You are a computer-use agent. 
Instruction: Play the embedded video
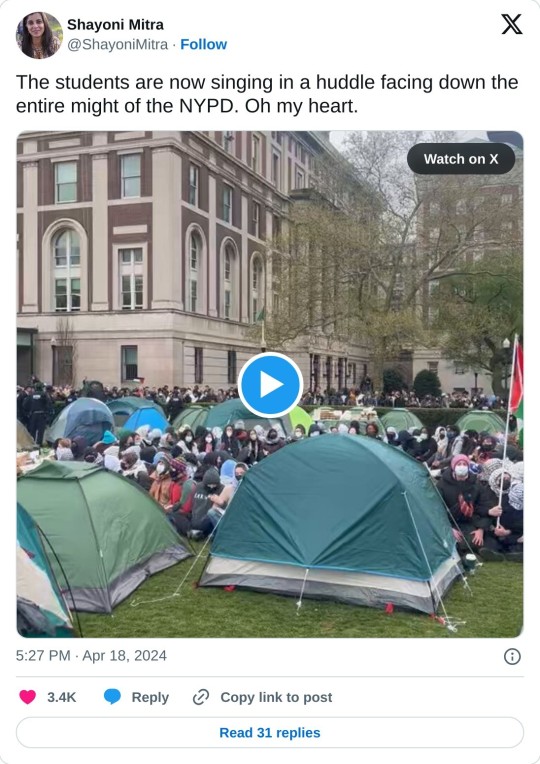coord(270,384)
